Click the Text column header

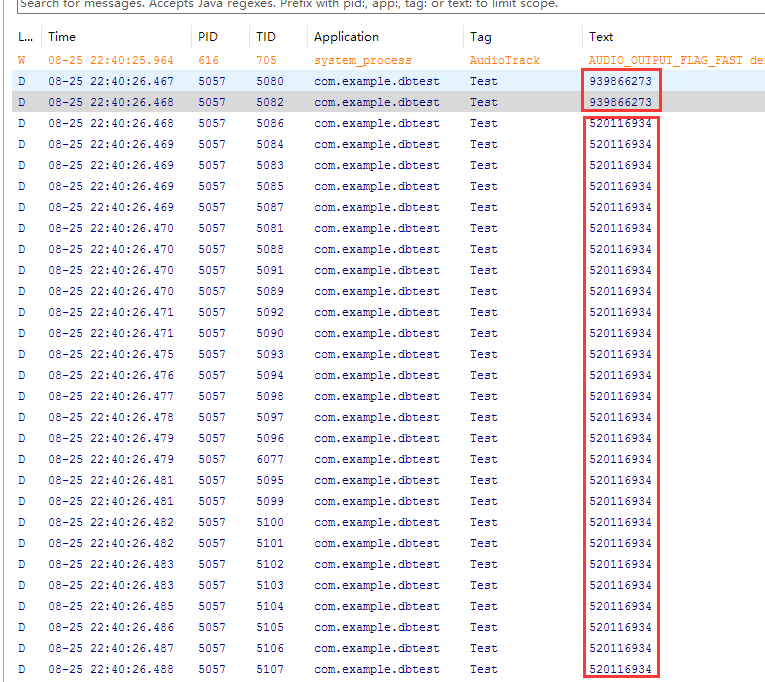[x=601, y=37]
